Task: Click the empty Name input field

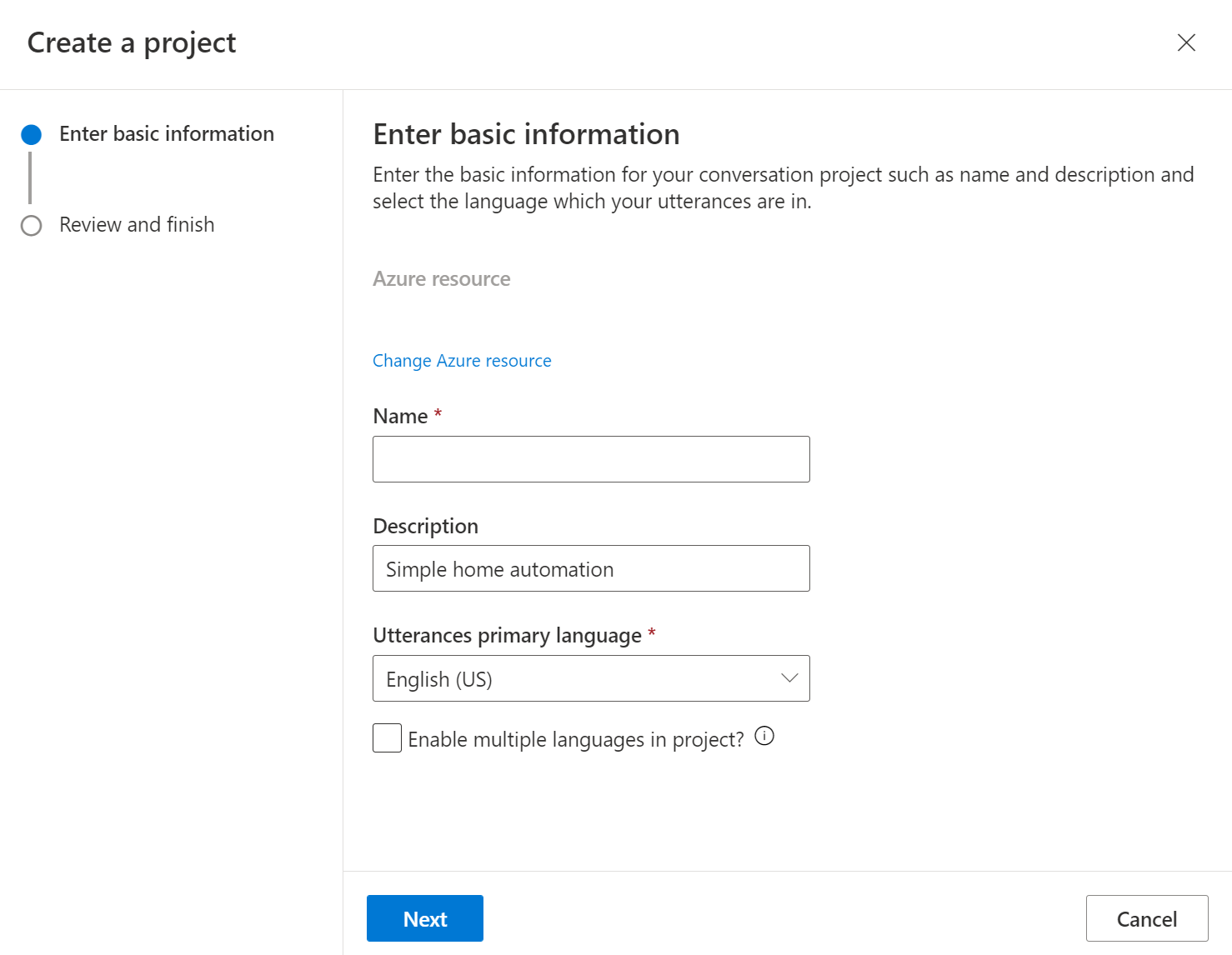Action: point(591,458)
